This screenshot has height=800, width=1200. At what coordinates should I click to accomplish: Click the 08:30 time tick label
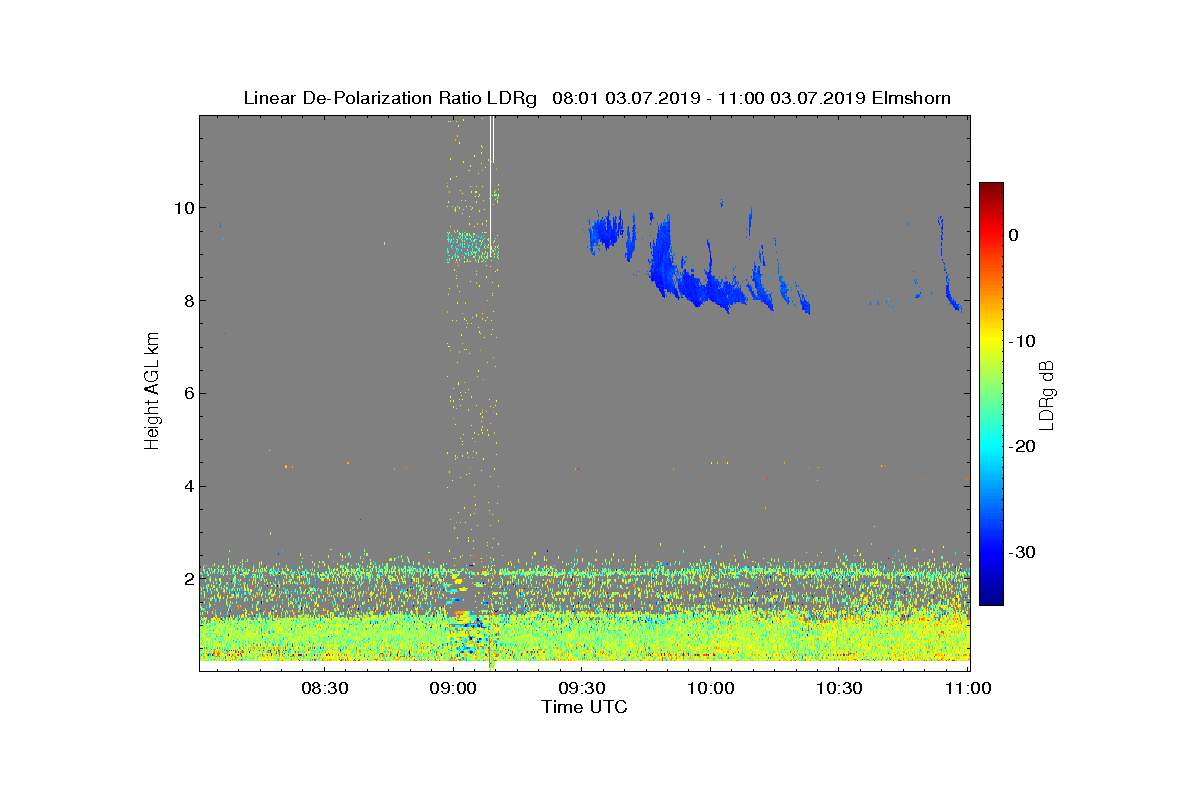324,688
